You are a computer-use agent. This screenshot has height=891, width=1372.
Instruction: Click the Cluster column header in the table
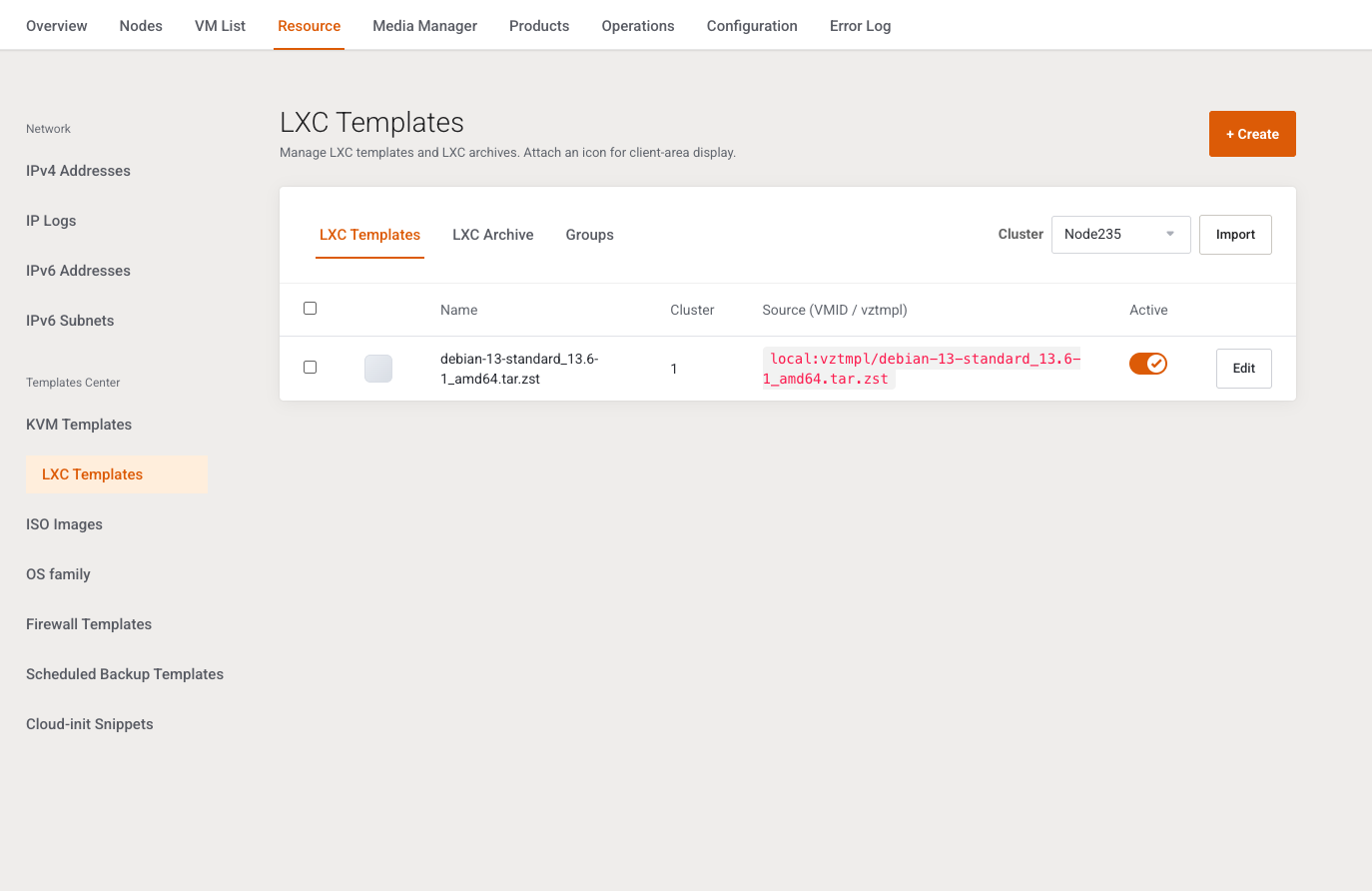click(x=692, y=310)
